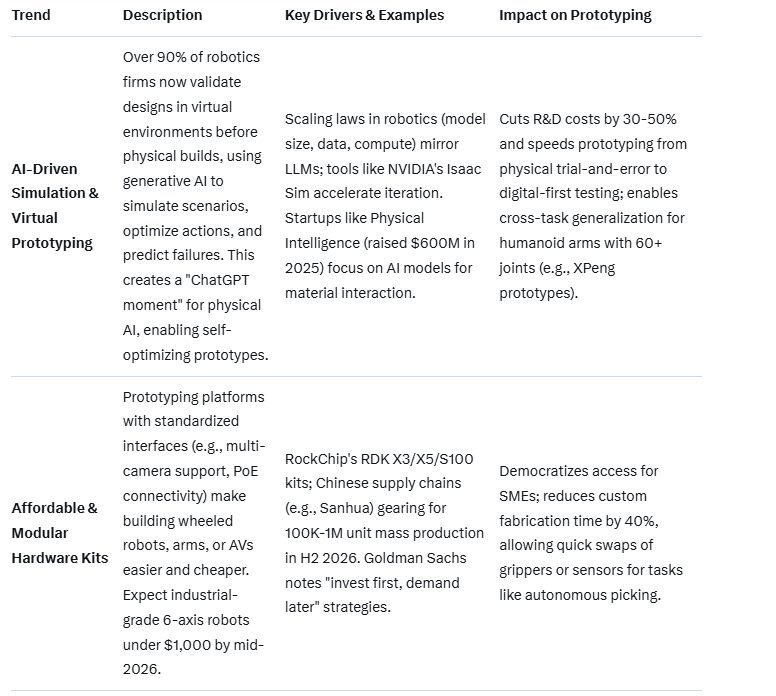Select the Affordable & Modular Hardware Kits row label
The width and height of the screenshot is (776, 696).
click(x=60, y=532)
